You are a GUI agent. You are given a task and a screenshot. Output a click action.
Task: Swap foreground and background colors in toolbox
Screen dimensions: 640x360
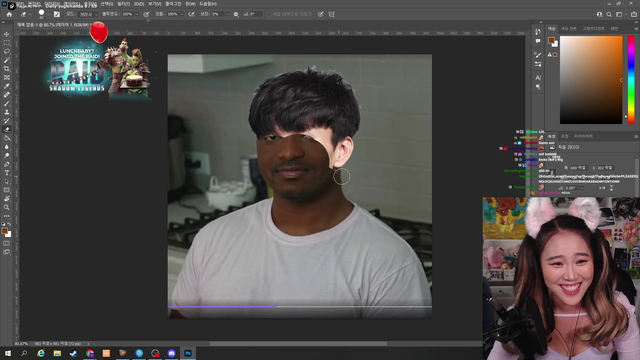click(9, 224)
